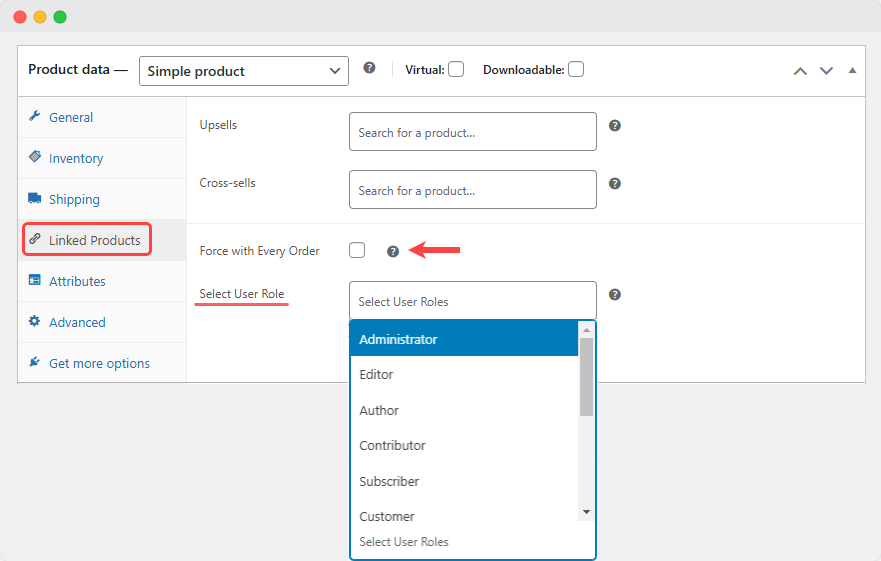The width and height of the screenshot is (881, 561).
Task: Click the help icon beside Cross-sells field
Action: 615,184
